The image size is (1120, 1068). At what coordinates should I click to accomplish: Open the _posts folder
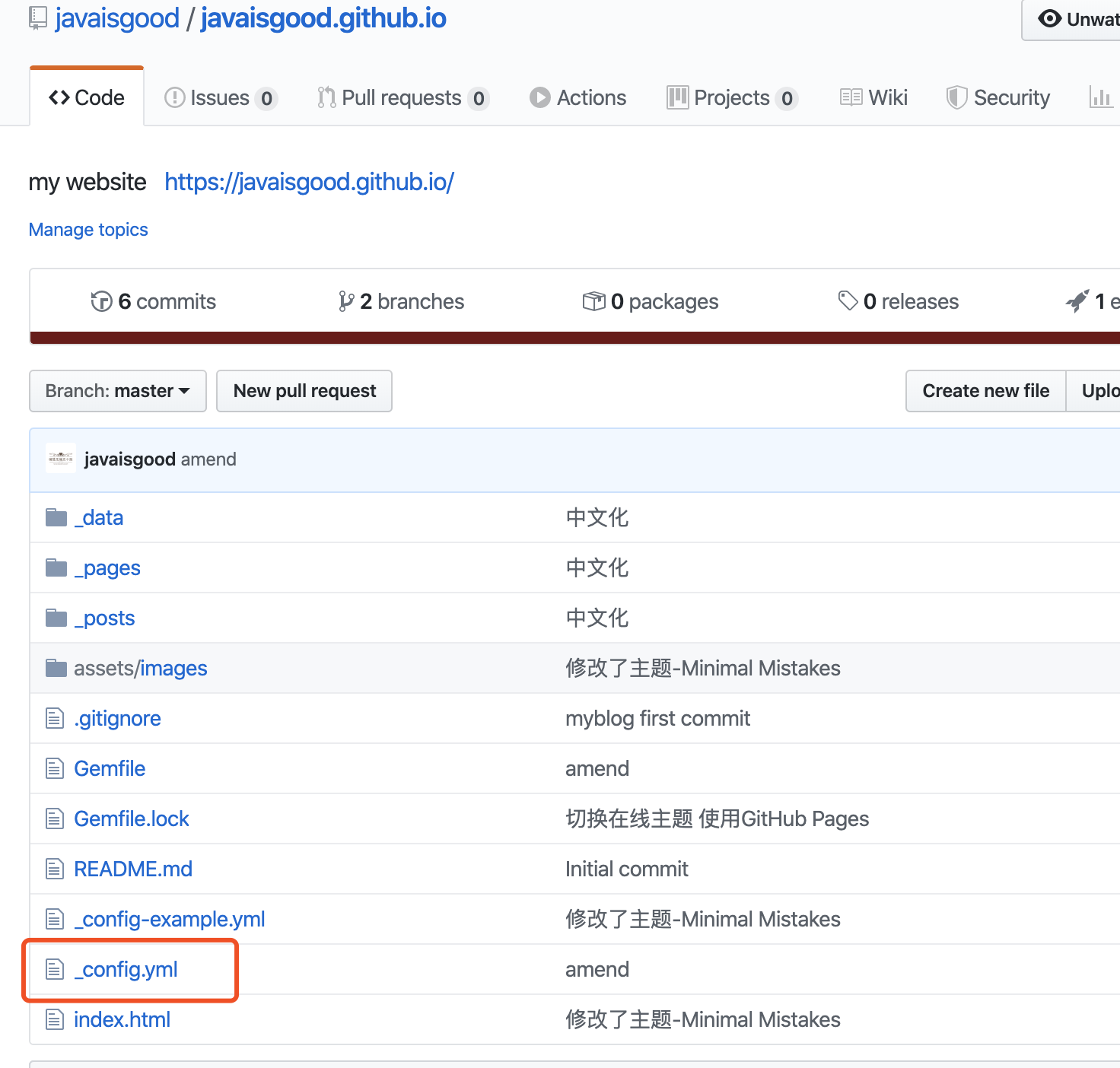(x=104, y=618)
